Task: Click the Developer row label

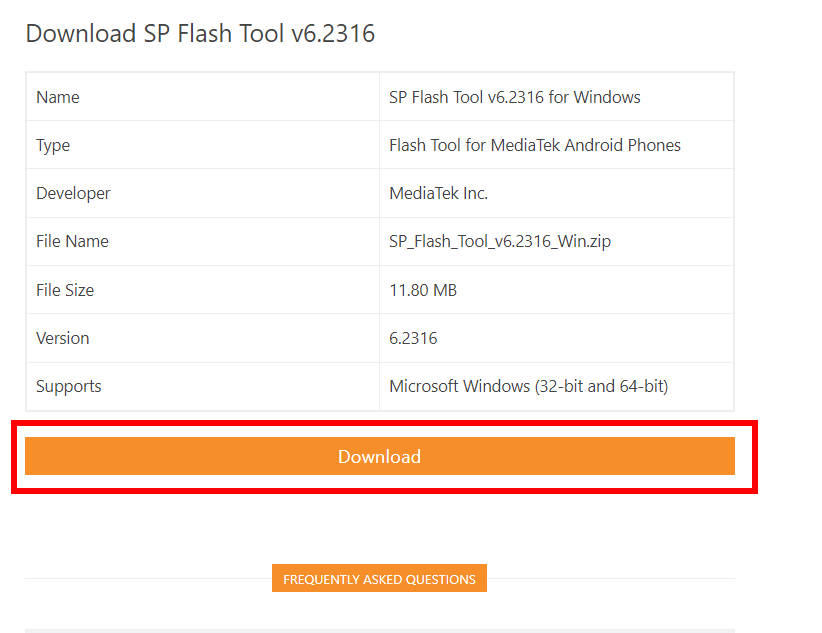Action: tap(73, 194)
